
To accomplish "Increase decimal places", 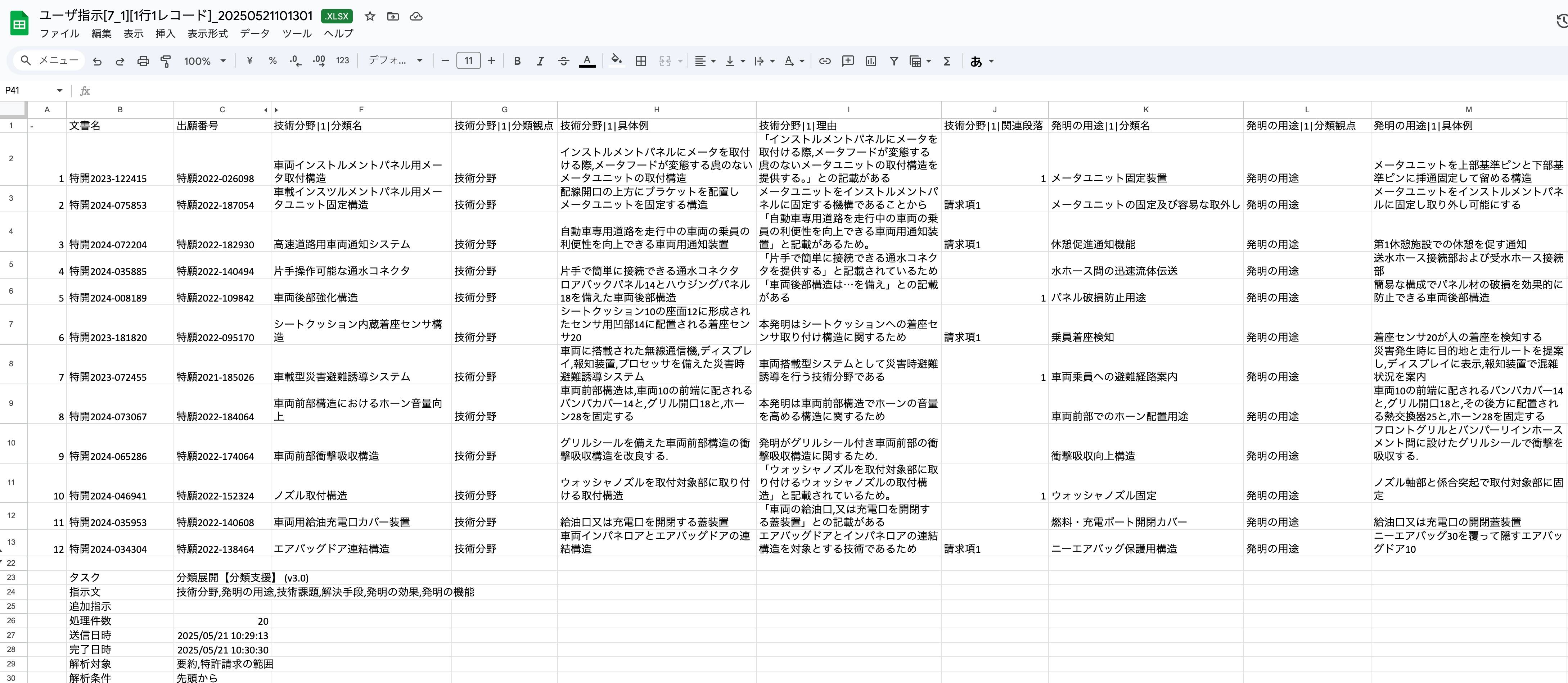I will (x=319, y=61).
